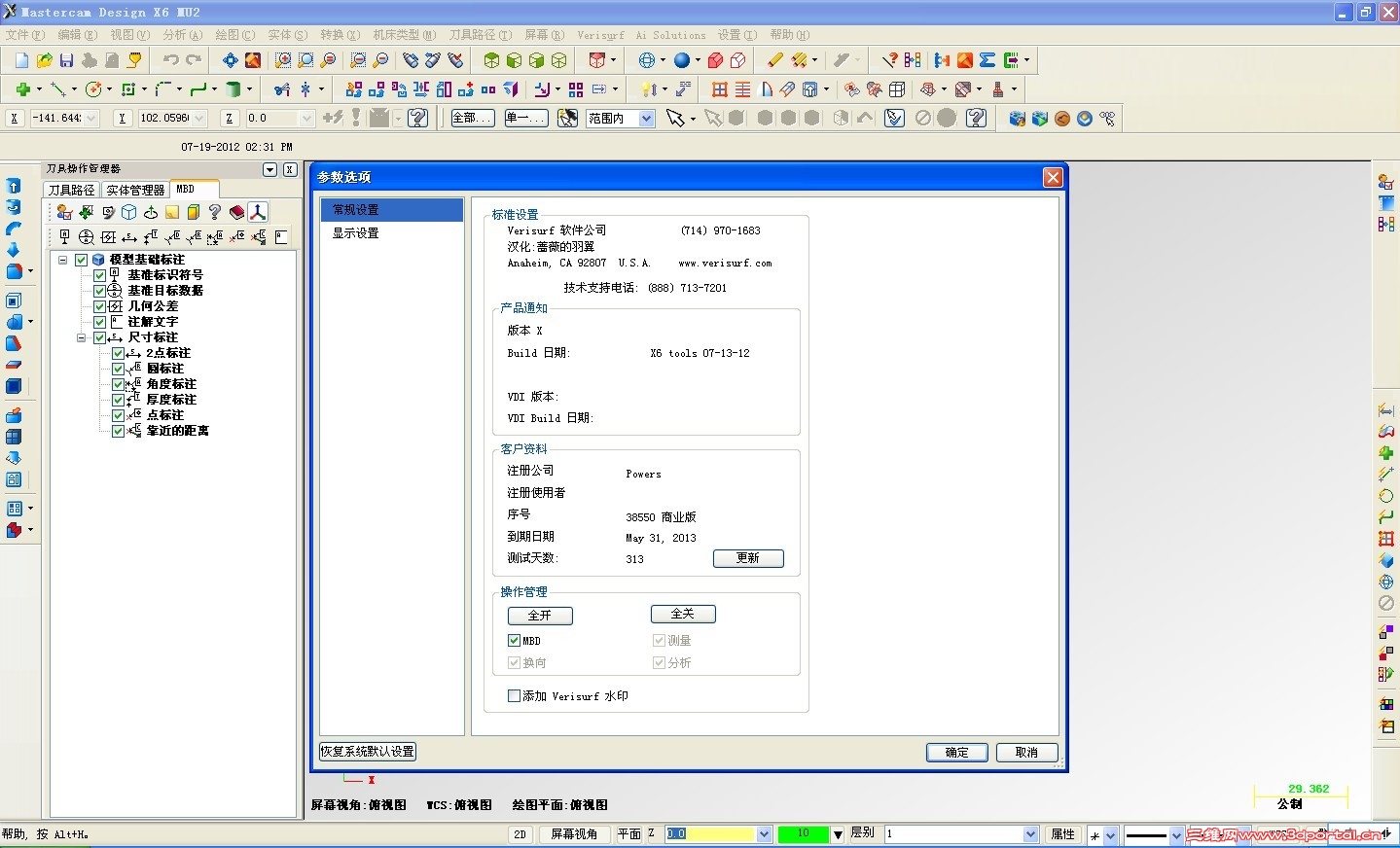The height and width of the screenshot is (848, 1400).
Task: Click the 屏幕视角 status bar button
Action: coord(573,834)
